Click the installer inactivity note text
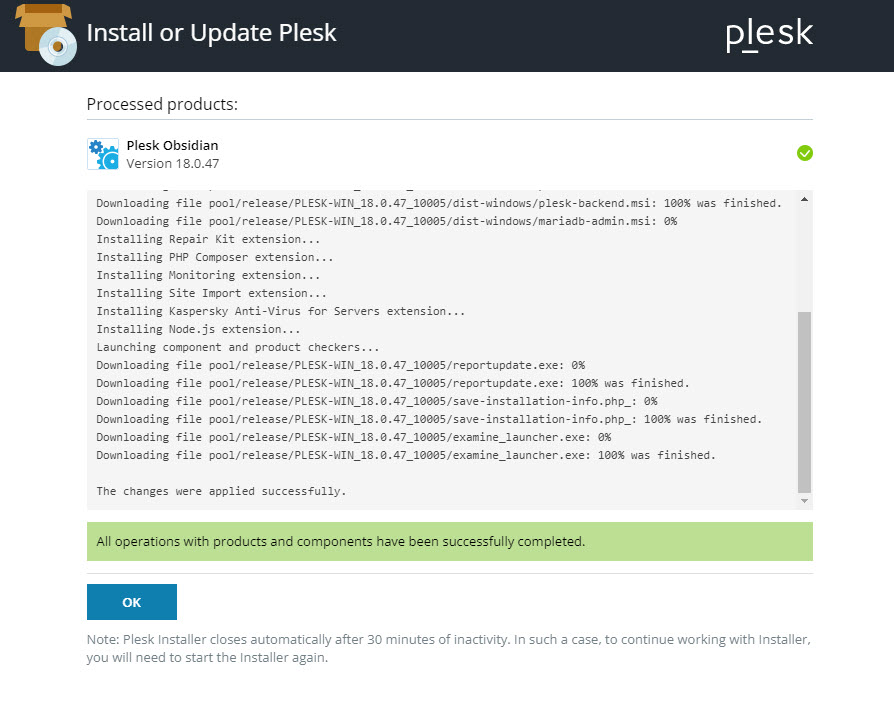The height and width of the screenshot is (704, 894). tap(448, 648)
